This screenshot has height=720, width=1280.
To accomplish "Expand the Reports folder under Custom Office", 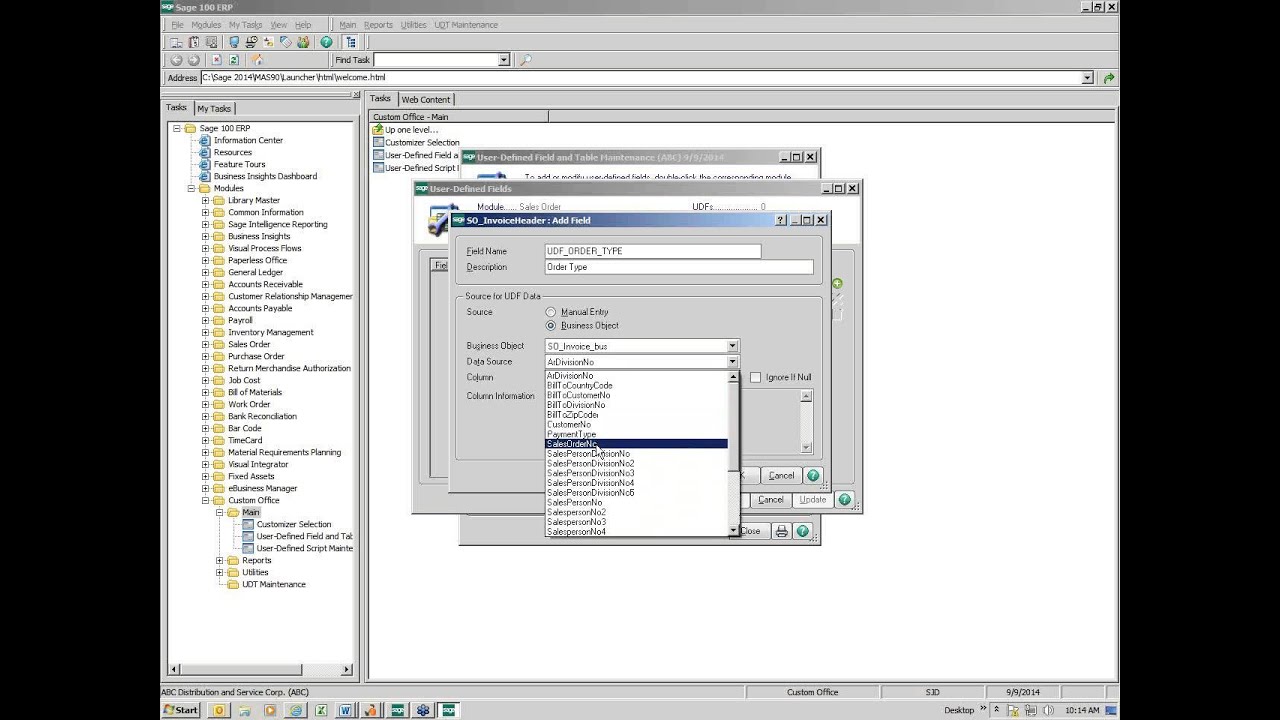I will tap(220, 560).
